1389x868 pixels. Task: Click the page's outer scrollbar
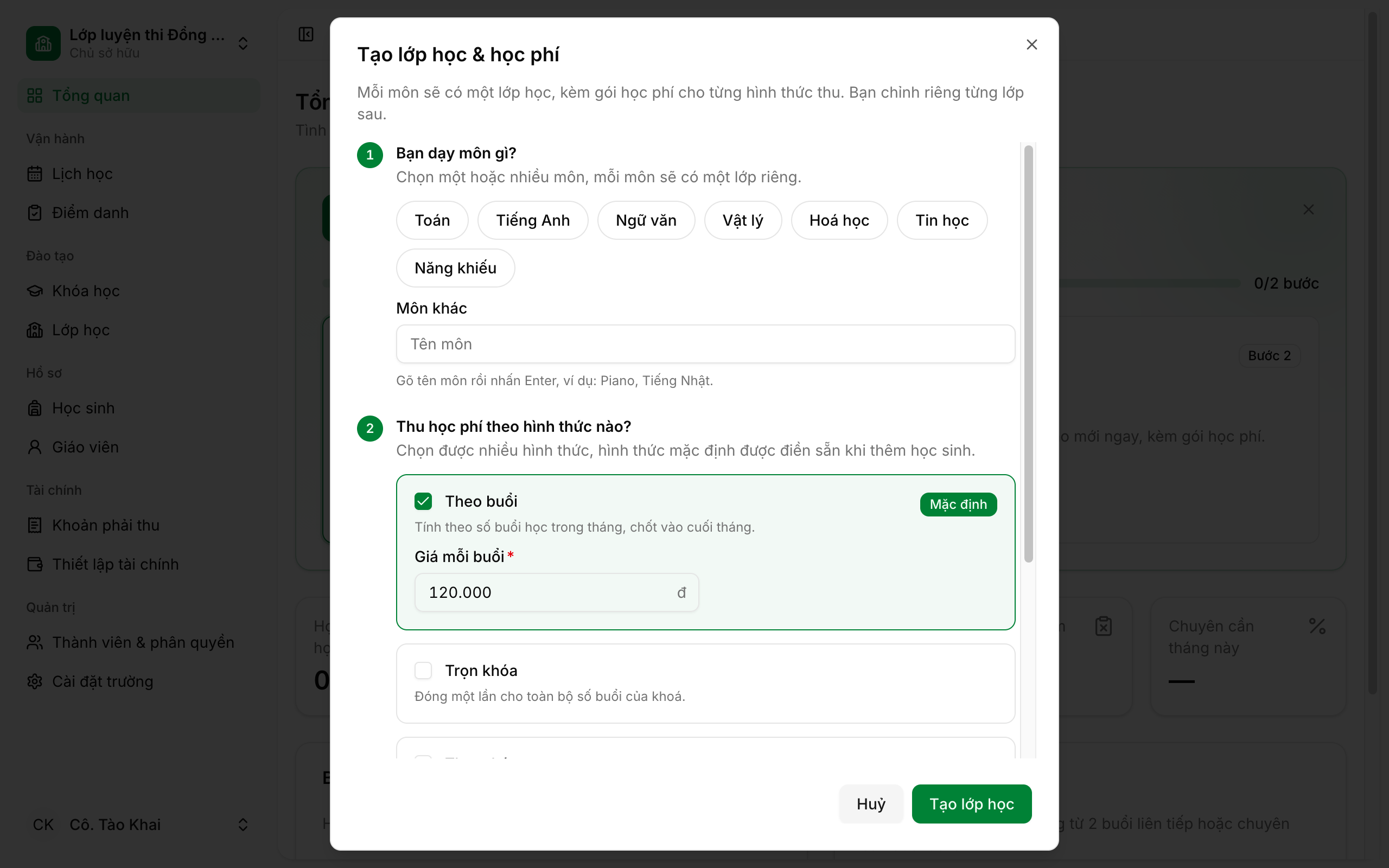click(x=1372, y=353)
